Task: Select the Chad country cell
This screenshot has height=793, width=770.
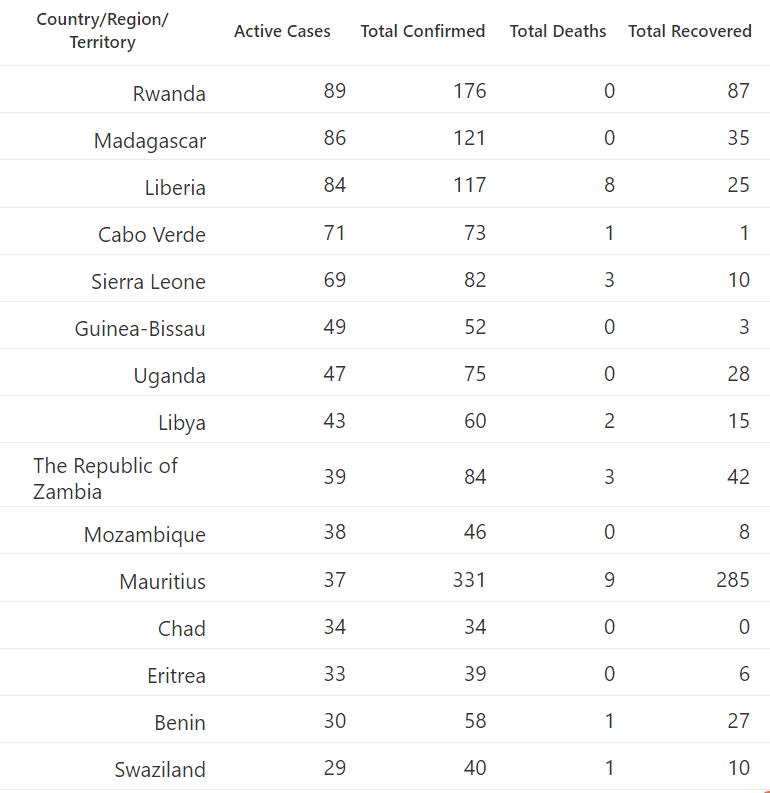Action: [x=182, y=629]
